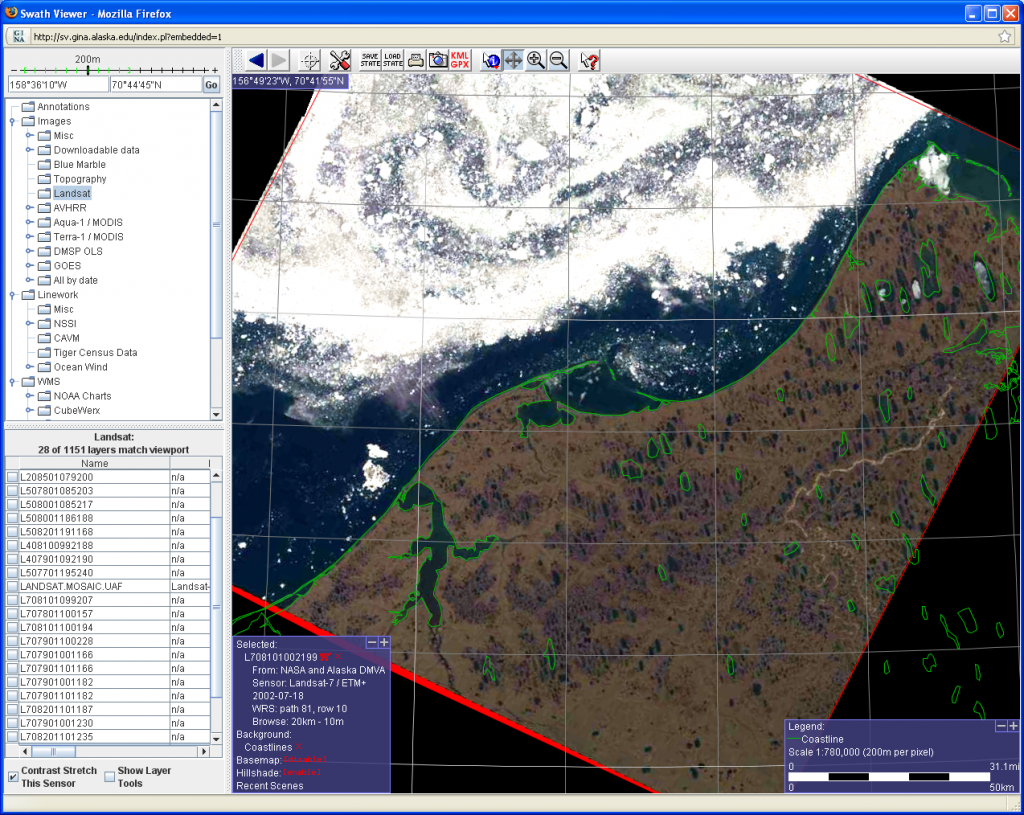Select the zoom out magnifier tool

tap(558, 60)
